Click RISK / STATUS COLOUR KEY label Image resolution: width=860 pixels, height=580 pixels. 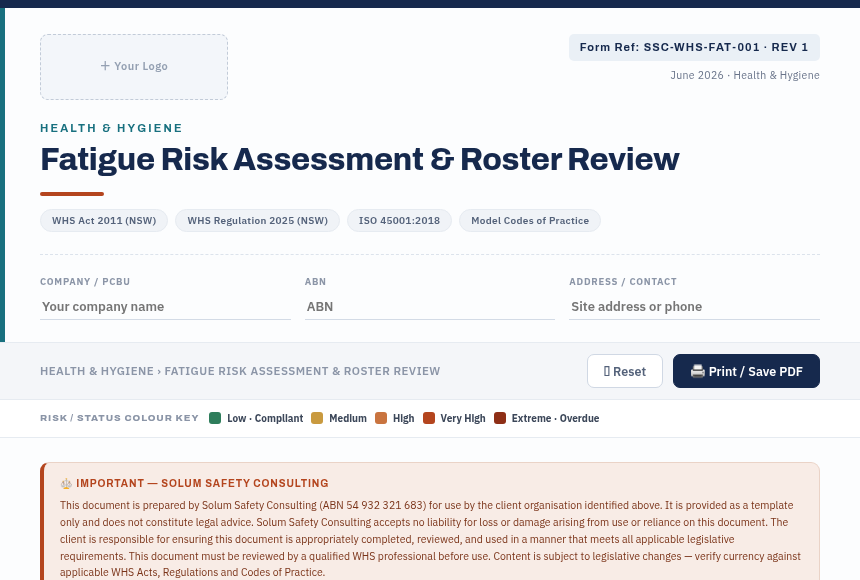120,418
